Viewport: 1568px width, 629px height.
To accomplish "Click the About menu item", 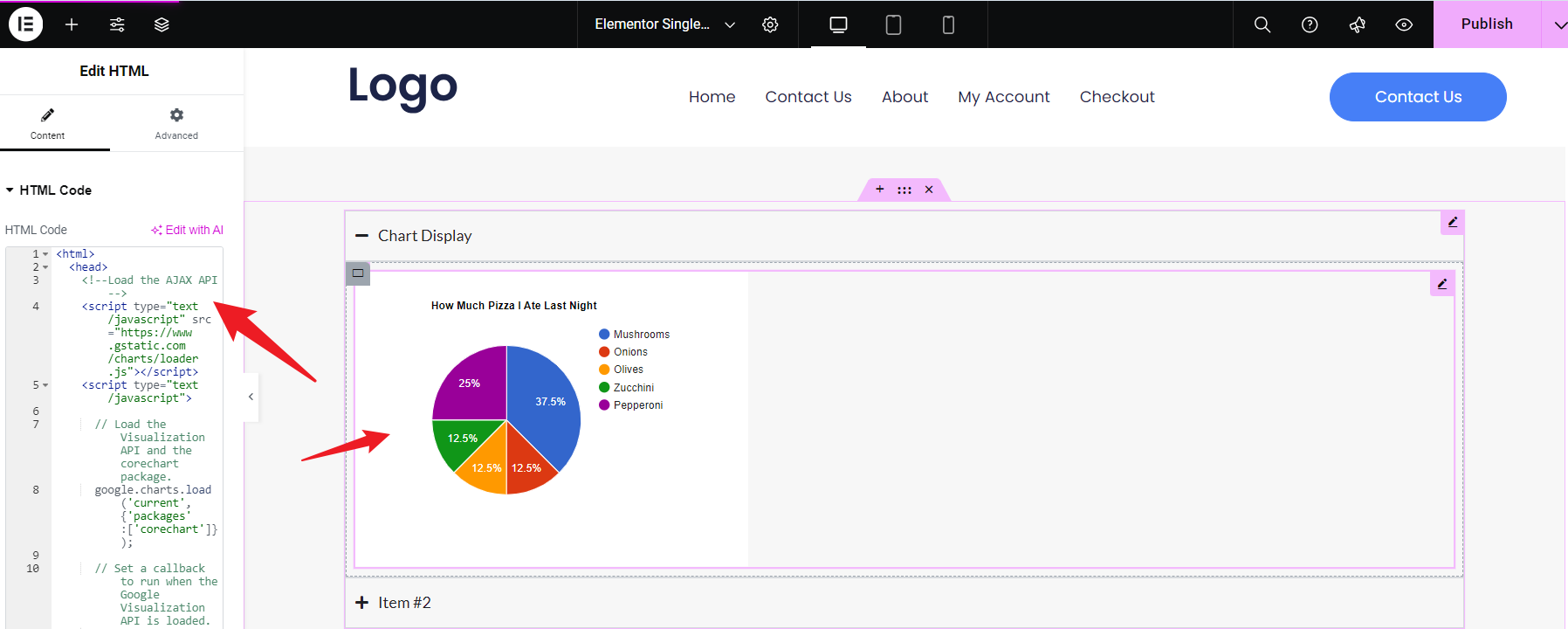I will [x=904, y=97].
